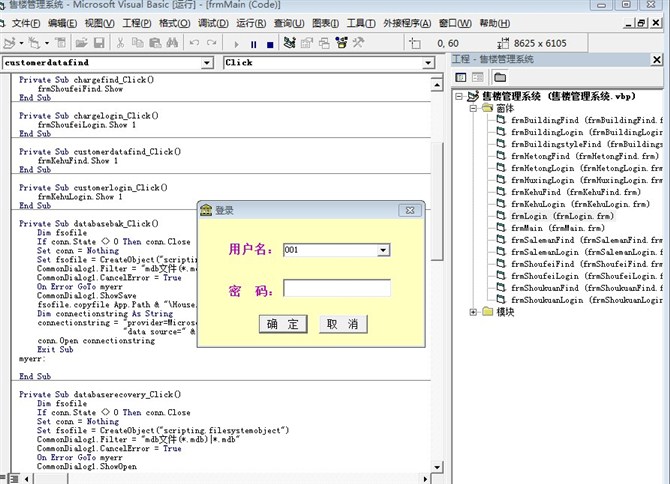
Task: Click the End stop square button
Action: pyautogui.click(x=270, y=44)
